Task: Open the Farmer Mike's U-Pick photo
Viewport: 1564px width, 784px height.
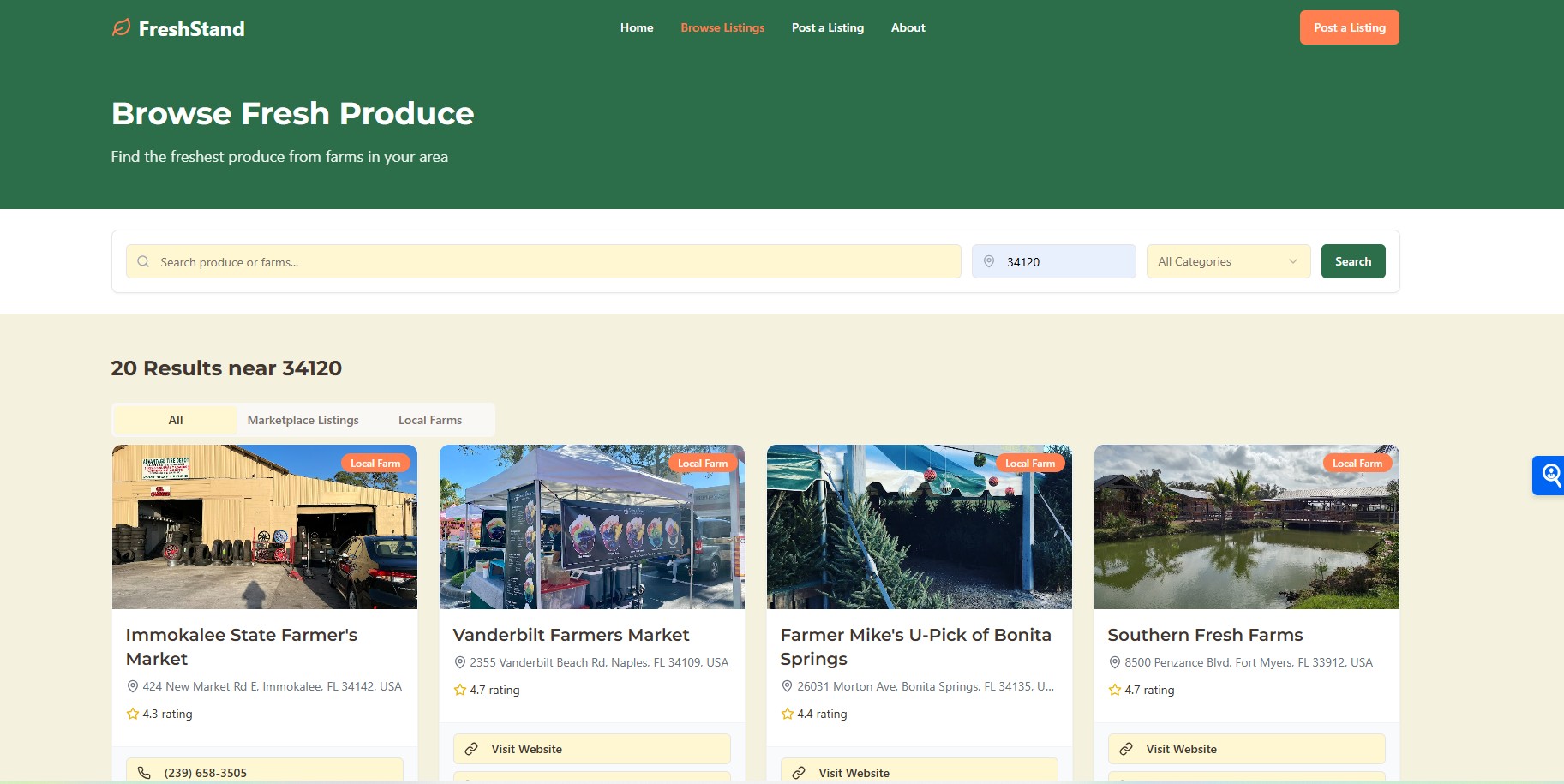Action: (919, 527)
